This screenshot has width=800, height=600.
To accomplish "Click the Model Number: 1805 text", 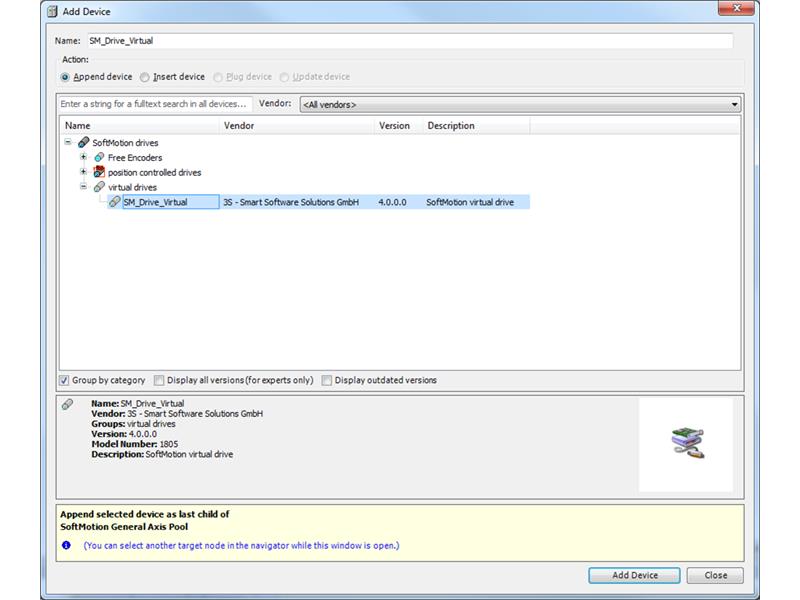I will pyautogui.click(x=135, y=444).
